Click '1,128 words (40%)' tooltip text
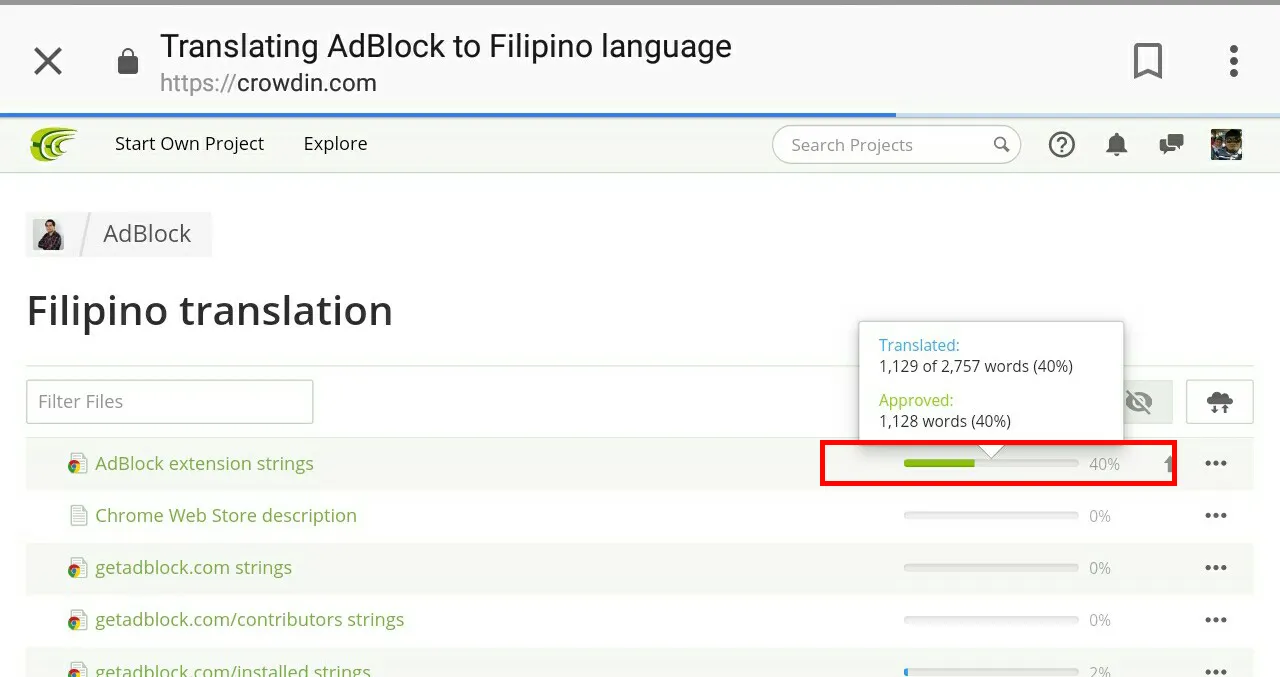Image resolution: width=1280 pixels, height=677 pixels. [x=945, y=422]
